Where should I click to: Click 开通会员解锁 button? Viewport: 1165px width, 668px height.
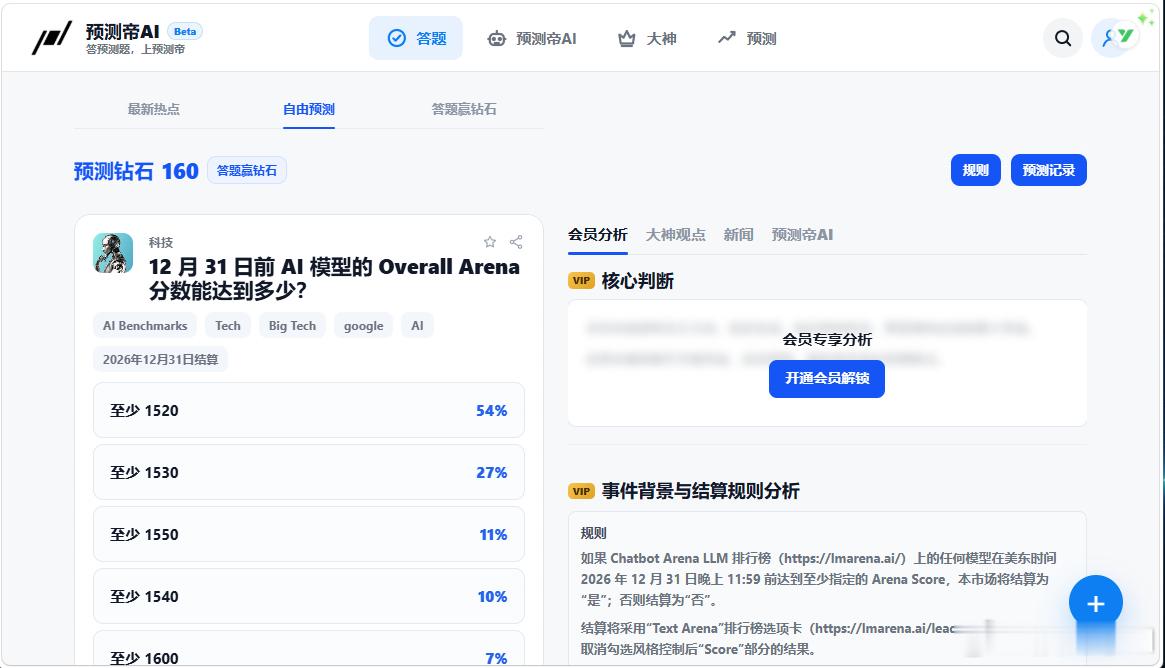pyautogui.click(x=827, y=378)
